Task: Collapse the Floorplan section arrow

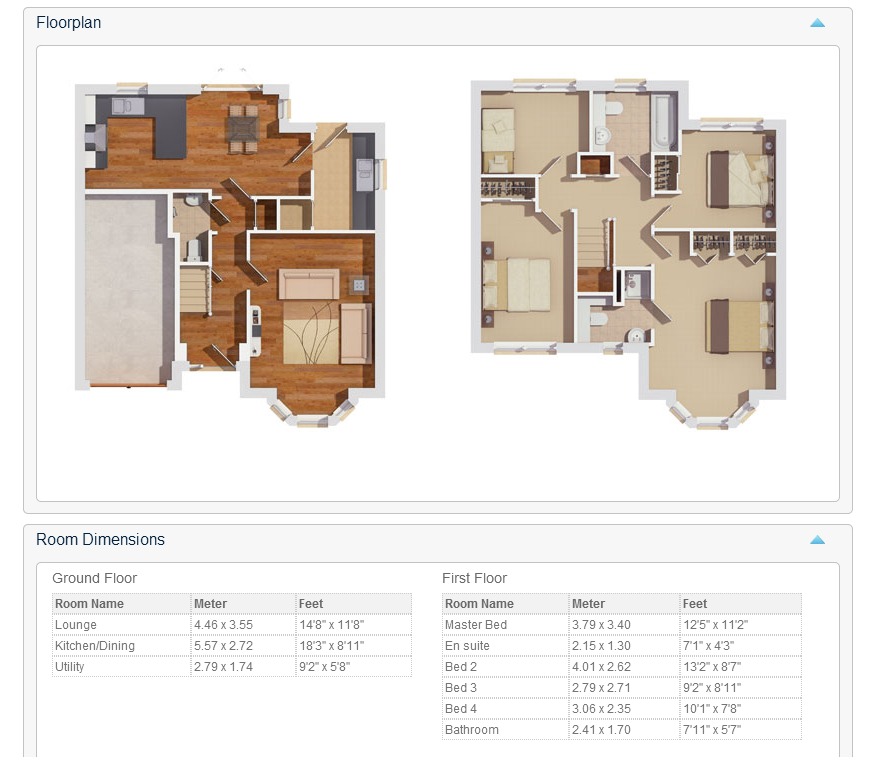Action: pos(817,23)
